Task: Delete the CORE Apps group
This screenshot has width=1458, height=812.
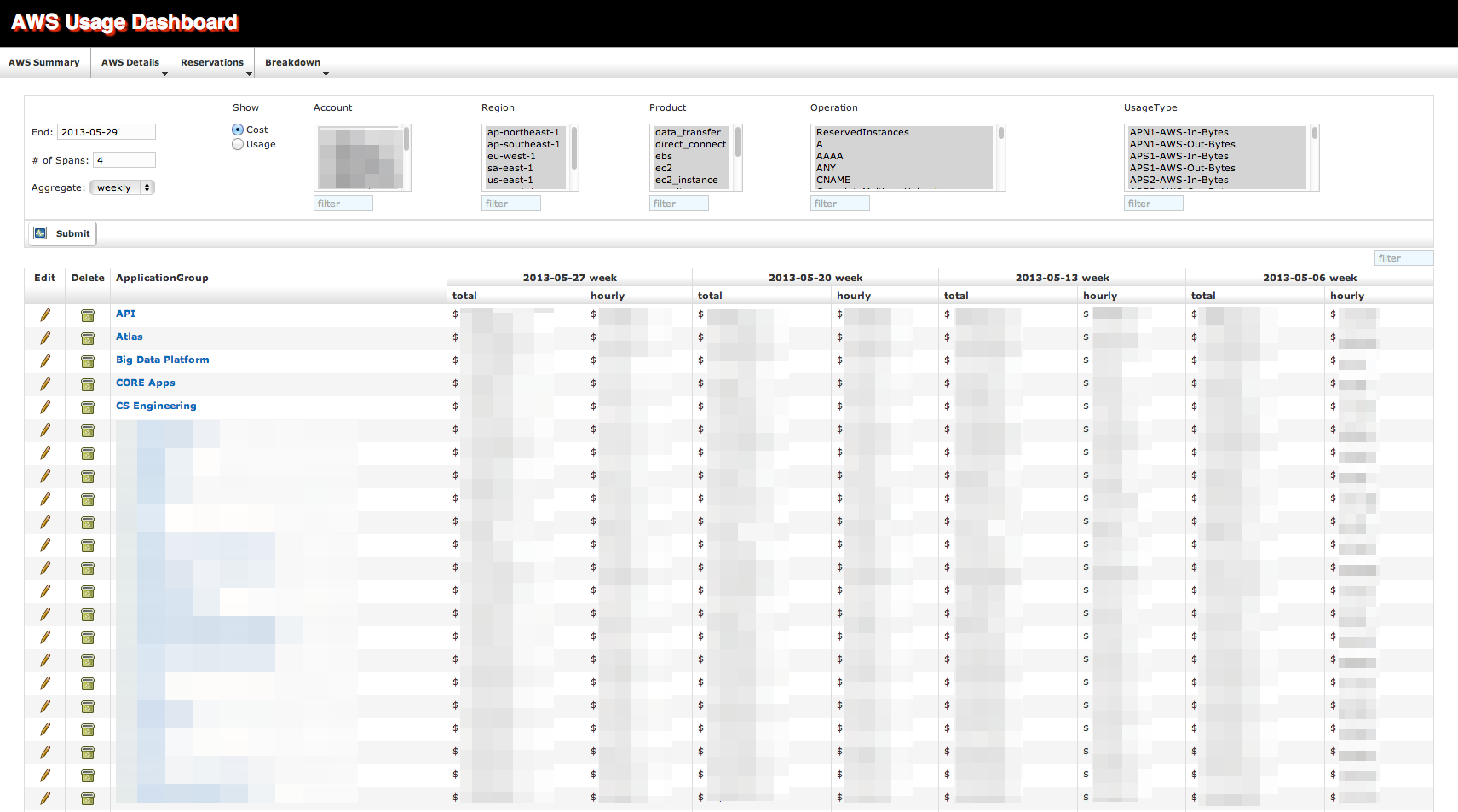Action: point(88,384)
